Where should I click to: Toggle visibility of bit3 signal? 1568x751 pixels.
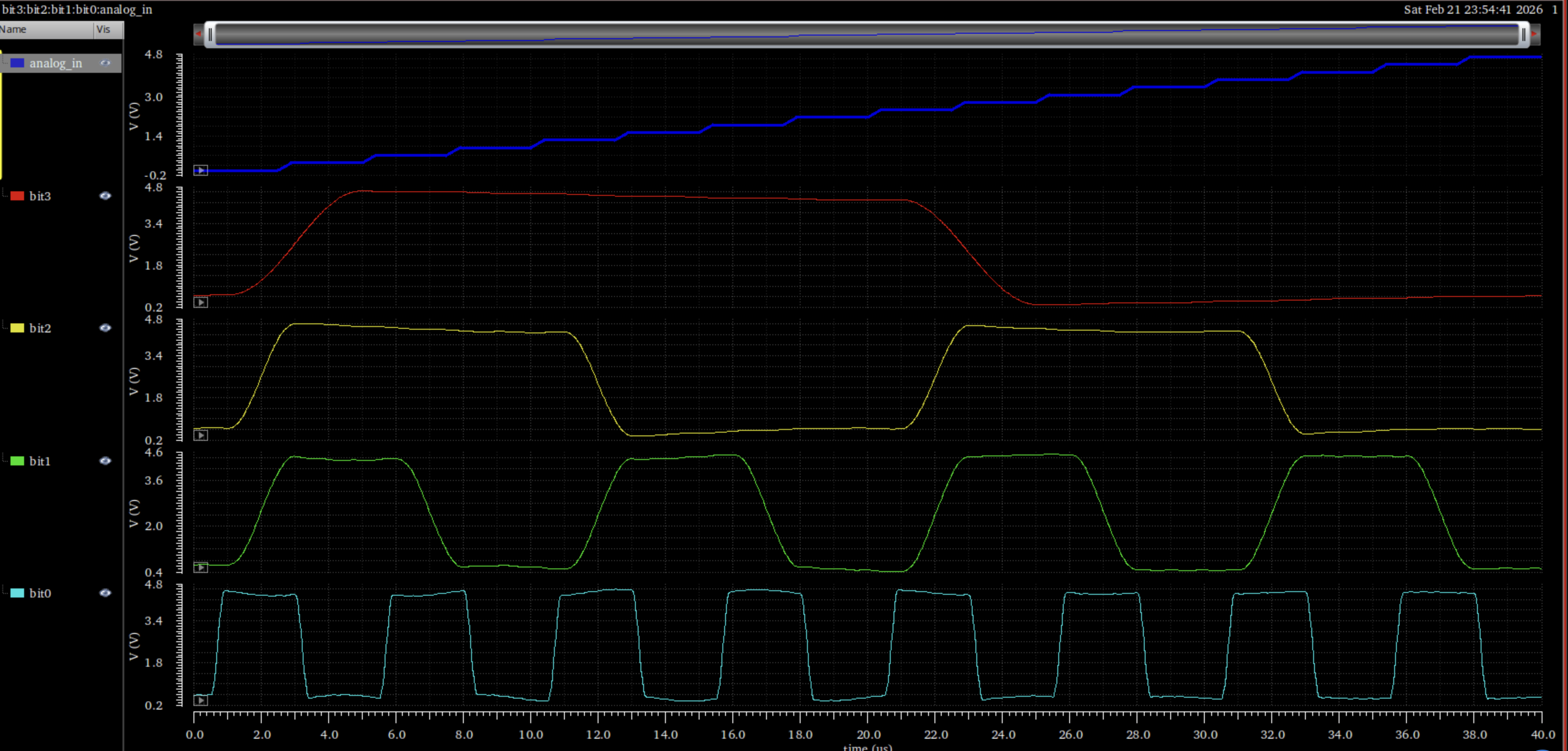(105, 195)
